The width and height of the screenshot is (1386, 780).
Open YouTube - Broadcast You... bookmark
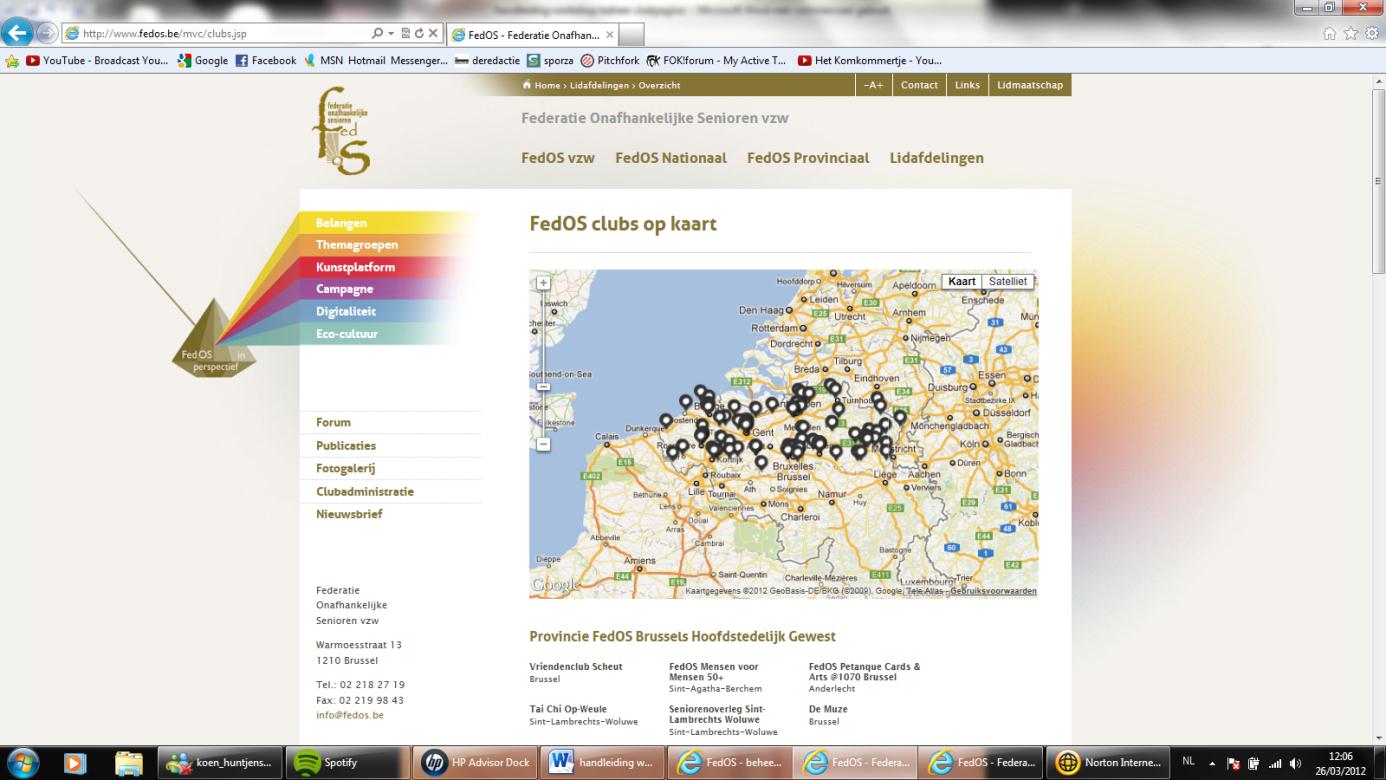[98, 60]
